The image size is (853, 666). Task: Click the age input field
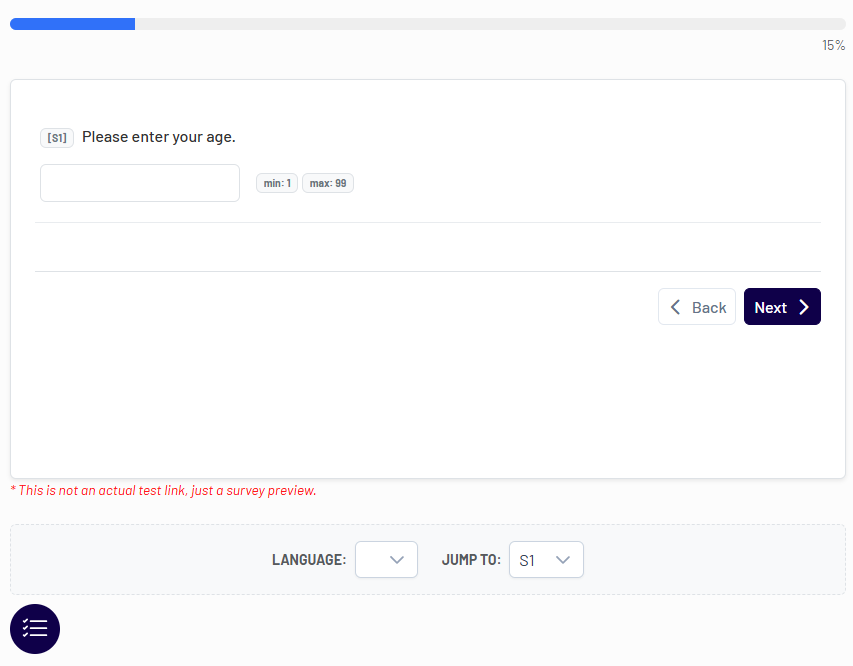140,183
